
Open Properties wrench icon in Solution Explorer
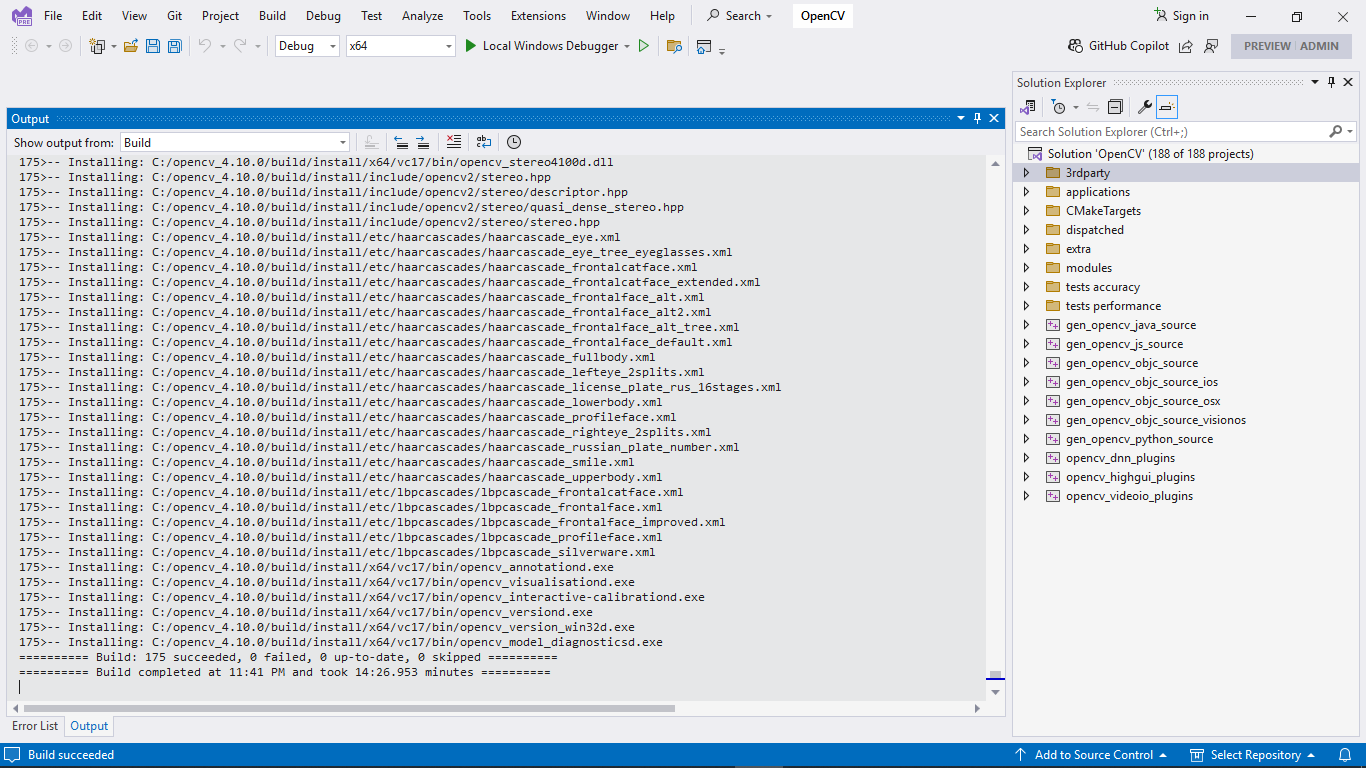1145,107
